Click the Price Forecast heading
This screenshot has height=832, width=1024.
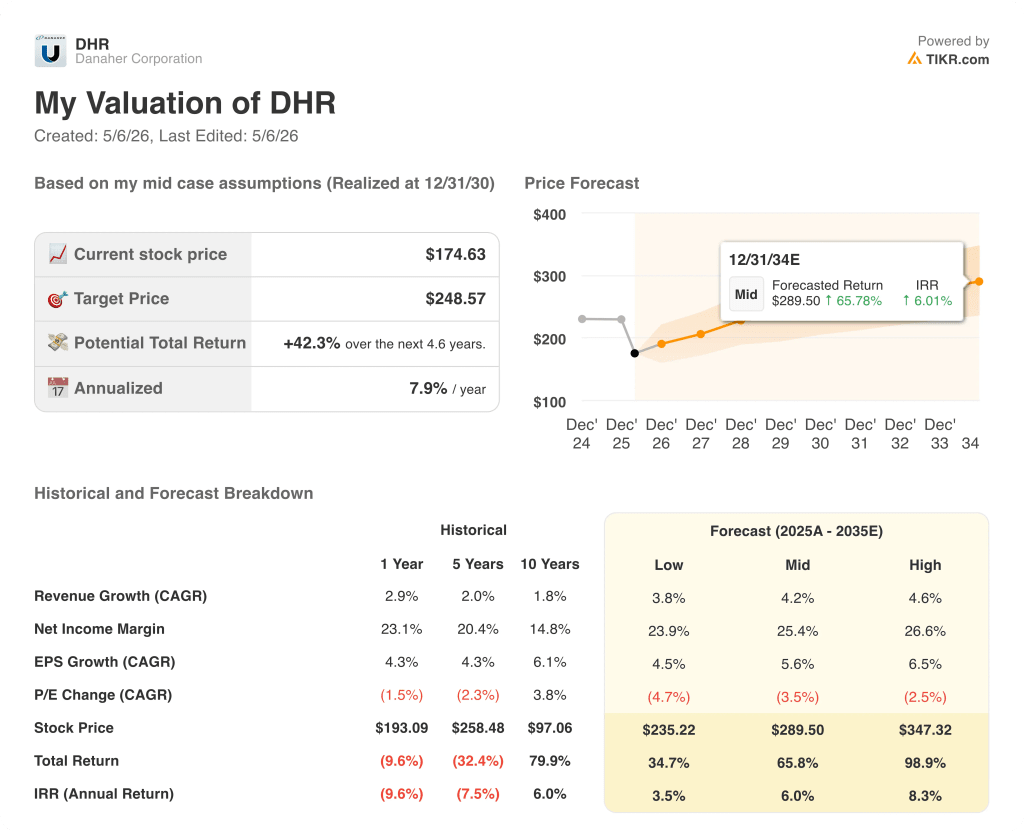tap(581, 184)
